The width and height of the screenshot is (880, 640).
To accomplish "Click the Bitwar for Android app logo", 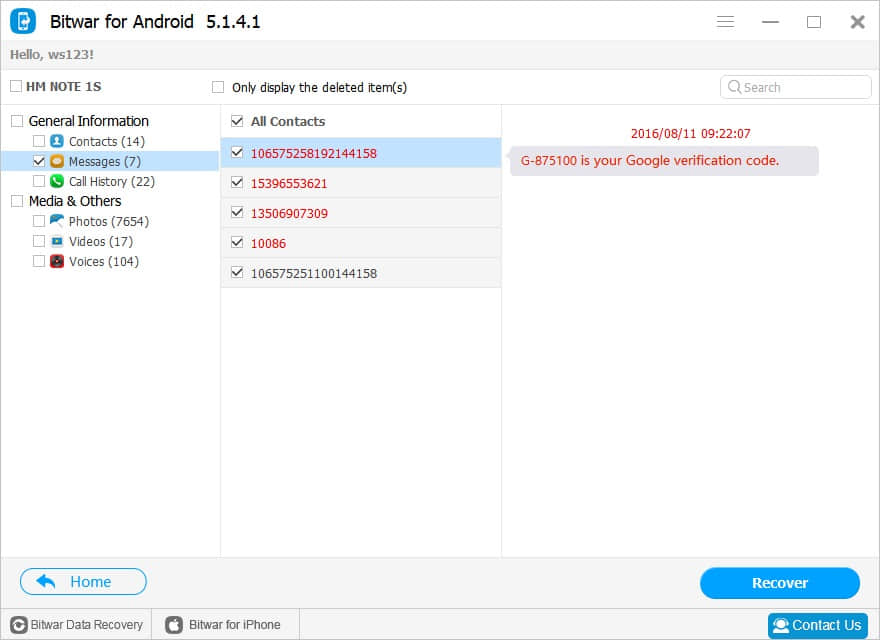I will click(23, 21).
